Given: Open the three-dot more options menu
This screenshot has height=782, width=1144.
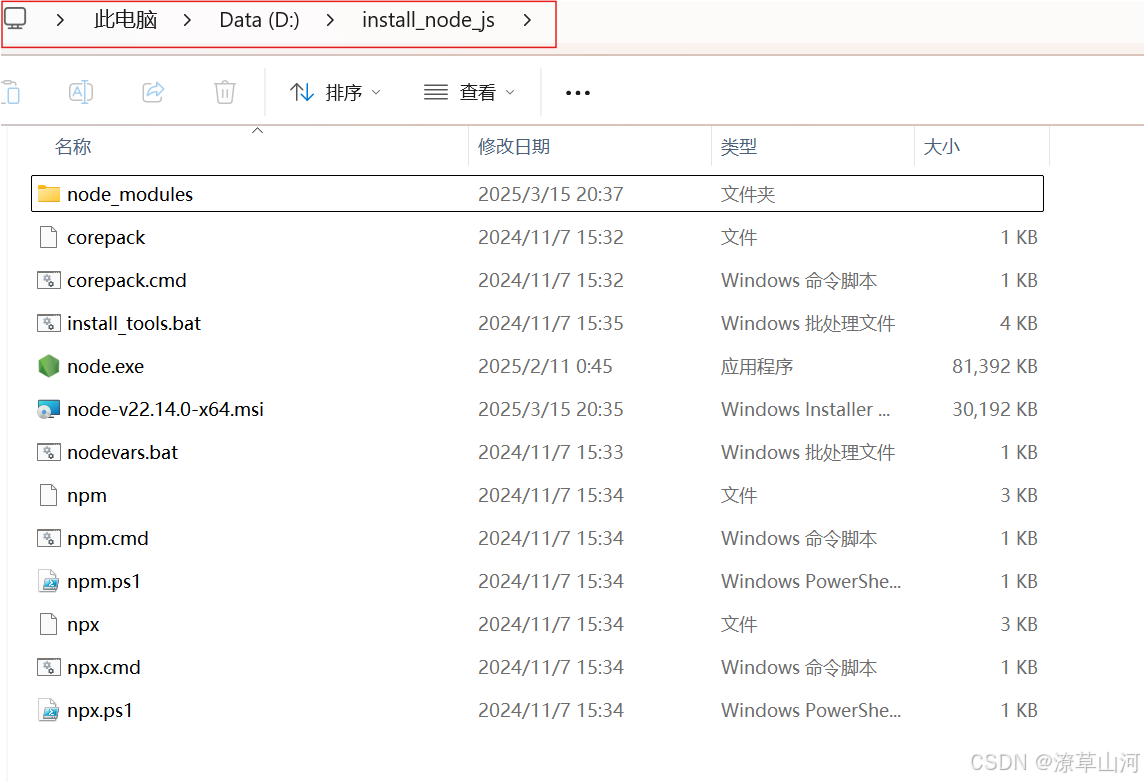Looking at the screenshot, I should 578,93.
